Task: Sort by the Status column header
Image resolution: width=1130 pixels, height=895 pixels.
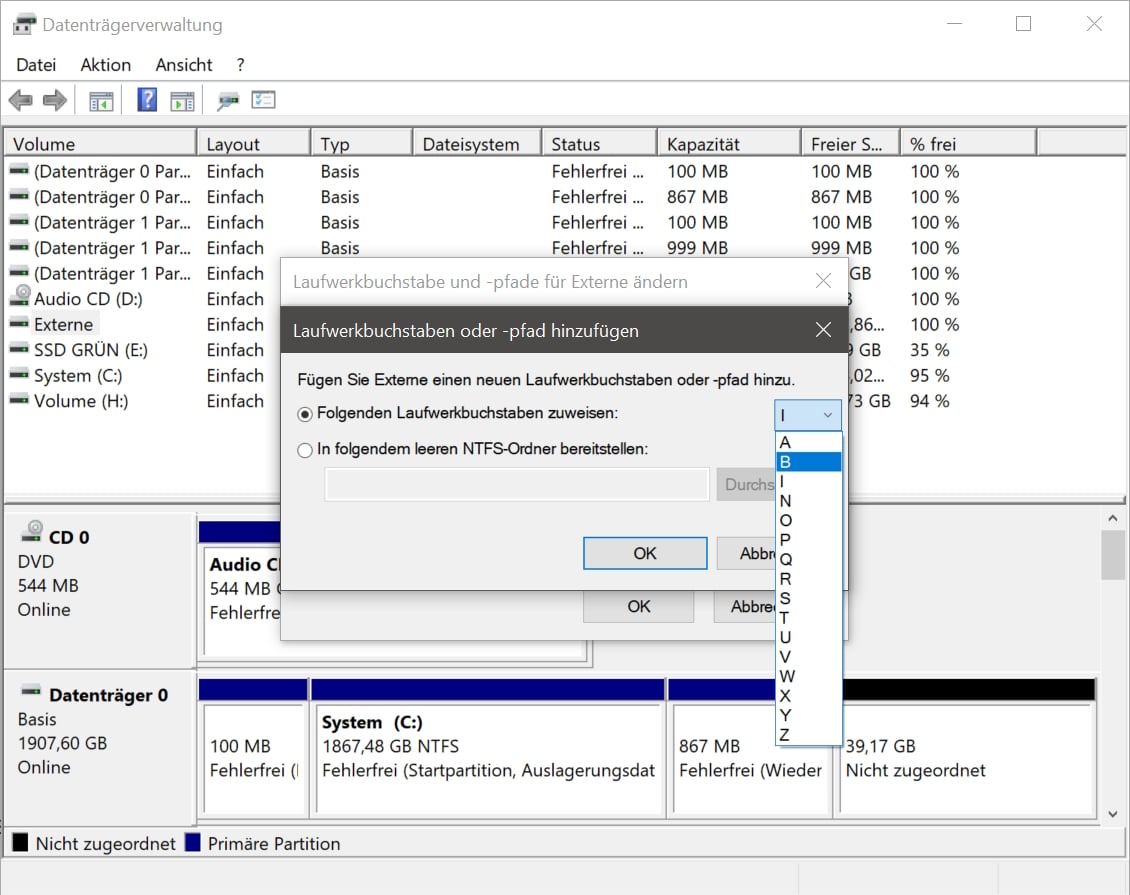Action: (600, 143)
